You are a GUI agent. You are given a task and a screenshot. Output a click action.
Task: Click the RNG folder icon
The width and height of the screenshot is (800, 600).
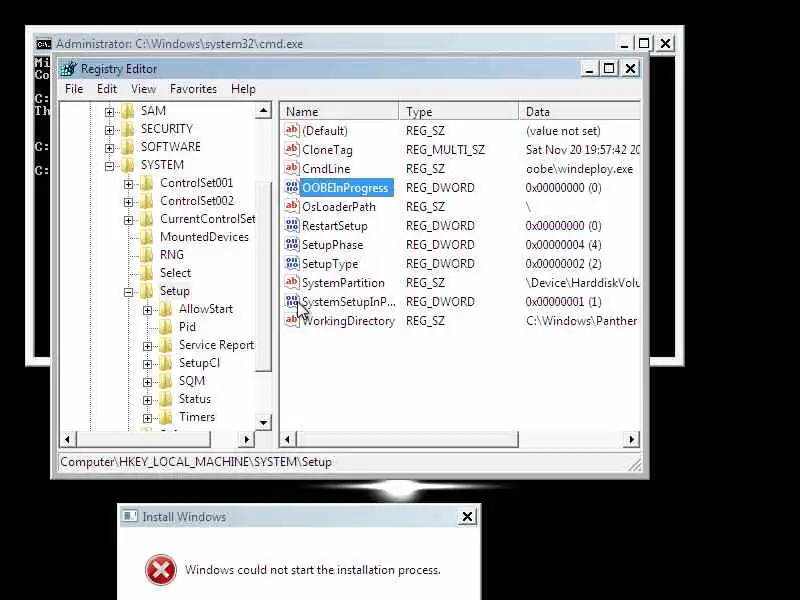pos(147,255)
